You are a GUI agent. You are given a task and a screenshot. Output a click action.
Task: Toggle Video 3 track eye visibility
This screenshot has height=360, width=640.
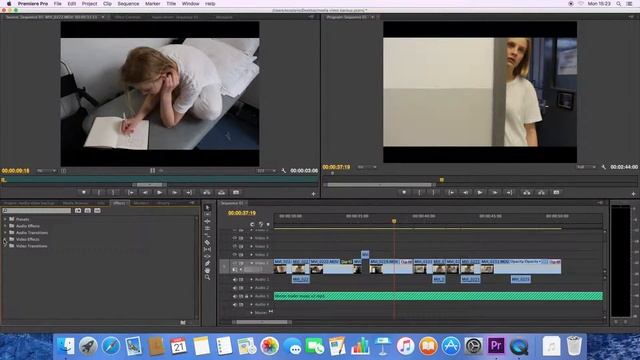pos(235,247)
